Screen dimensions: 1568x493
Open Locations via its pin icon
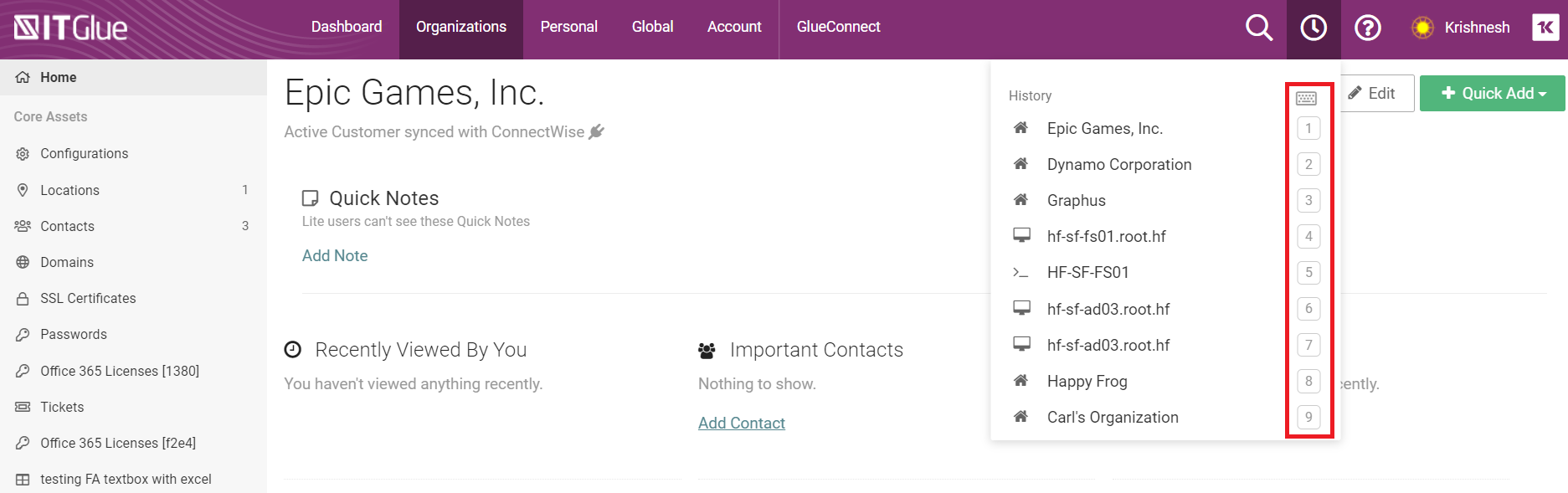point(23,190)
